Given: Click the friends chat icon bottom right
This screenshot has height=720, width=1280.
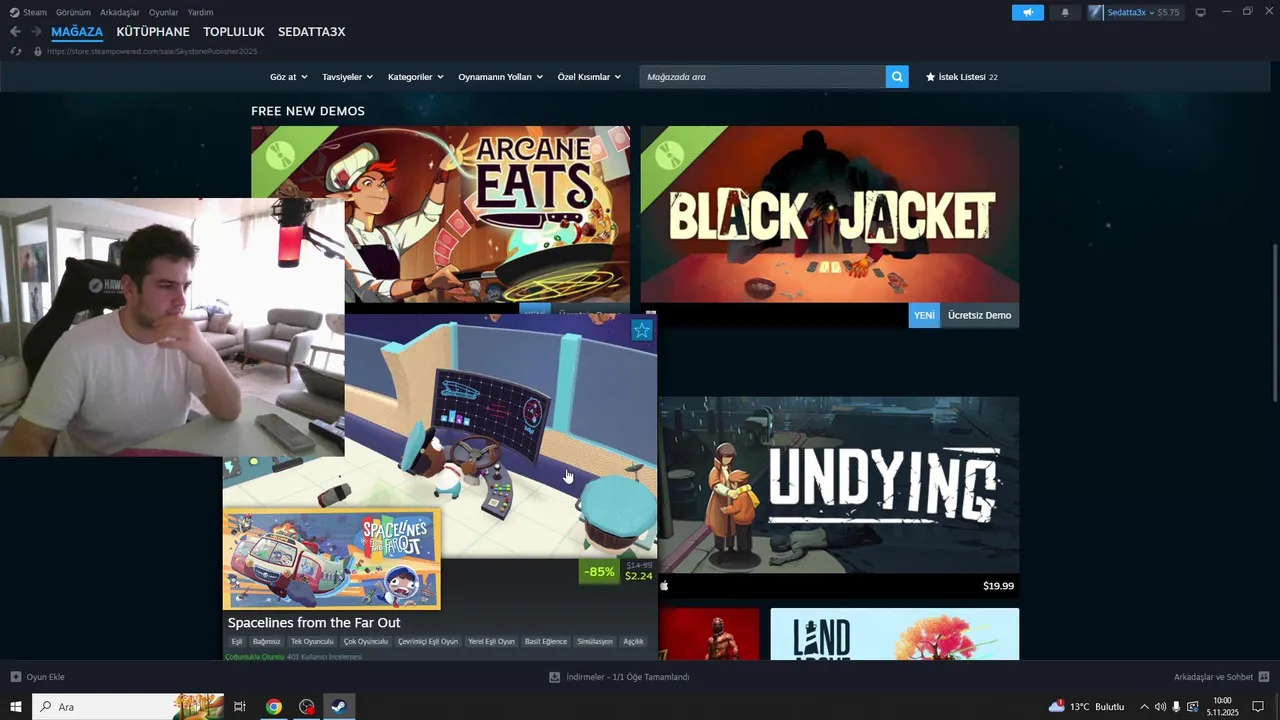Looking at the screenshot, I should (x=1264, y=677).
